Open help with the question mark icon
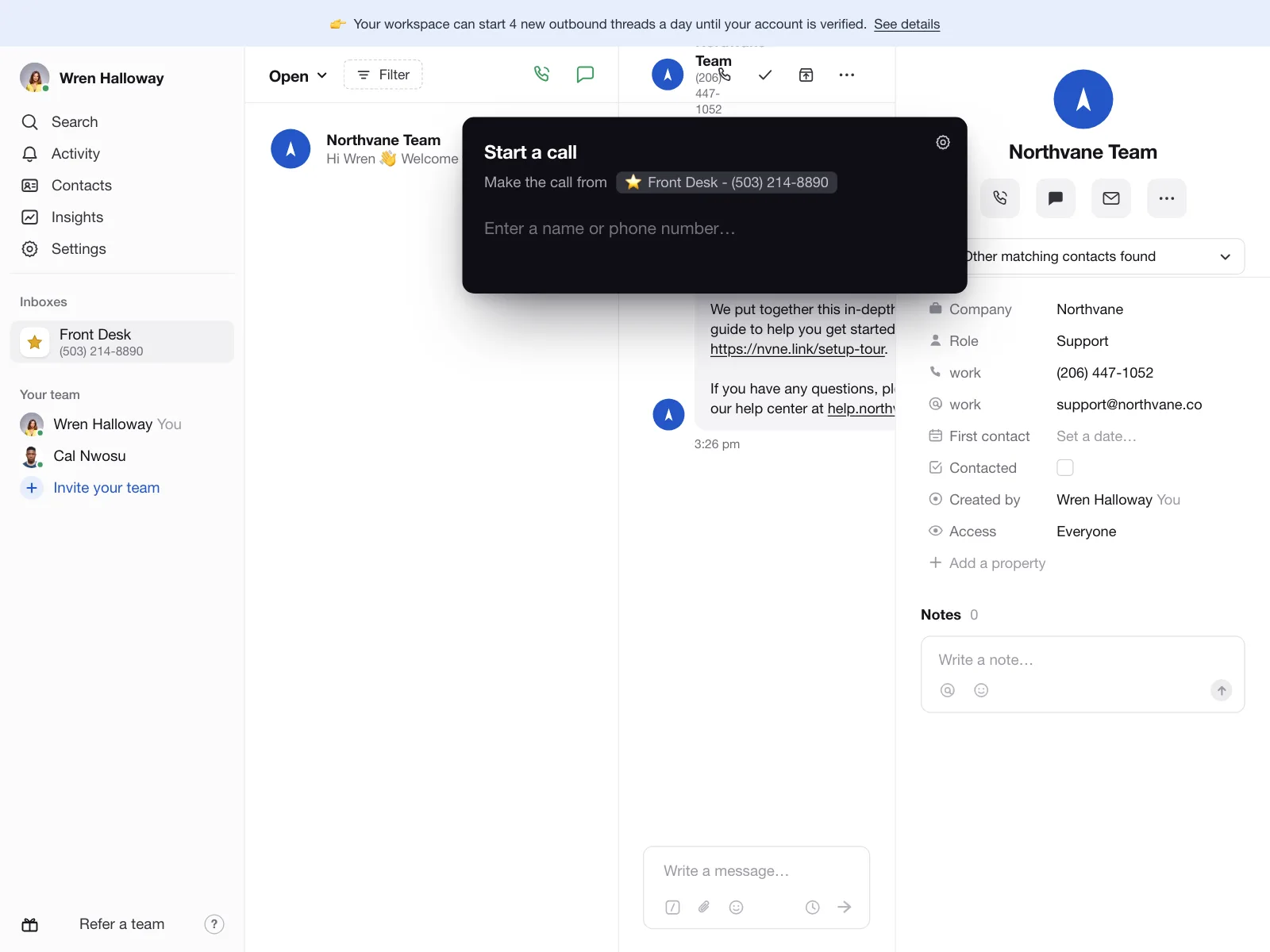 click(x=214, y=924)
